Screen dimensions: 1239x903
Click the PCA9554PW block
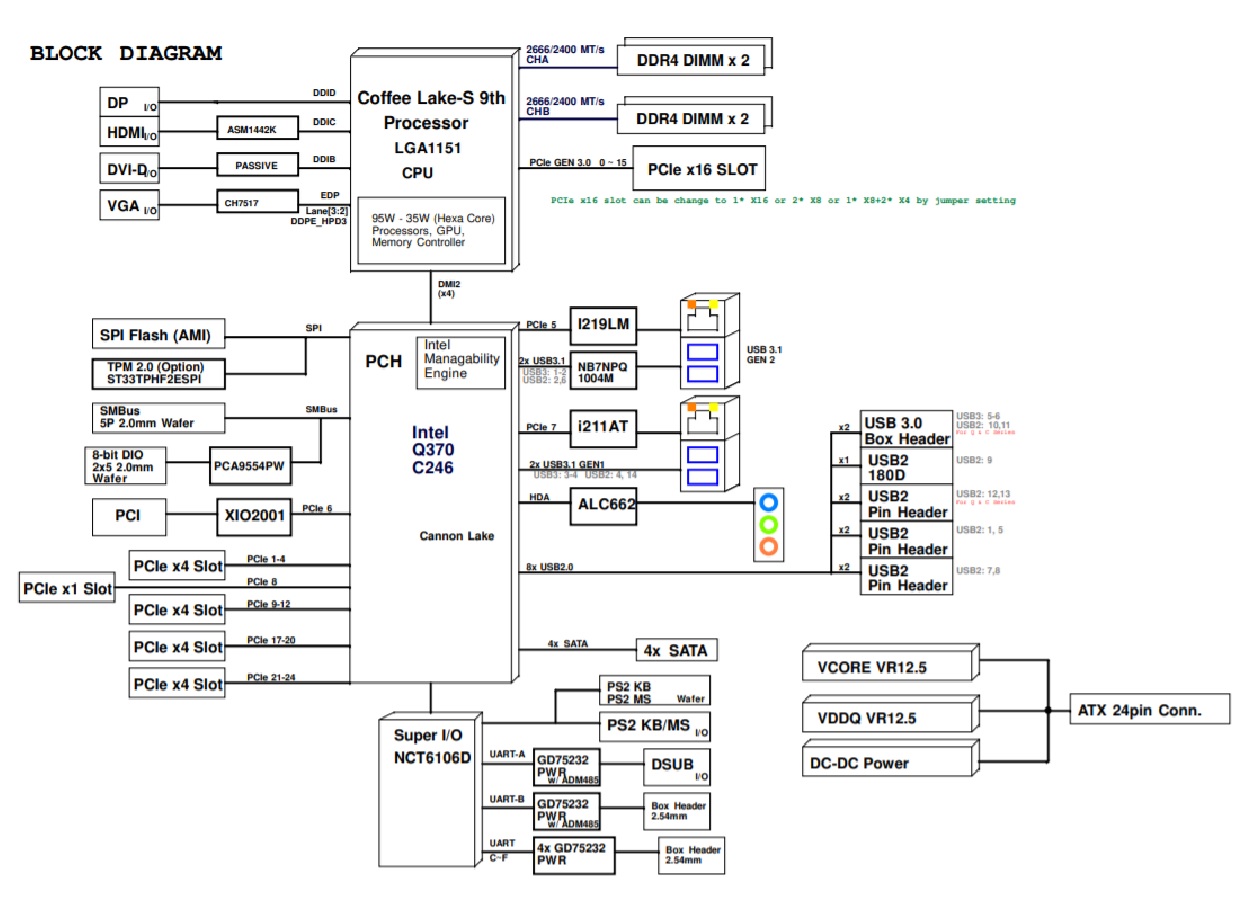pos(249,466)
